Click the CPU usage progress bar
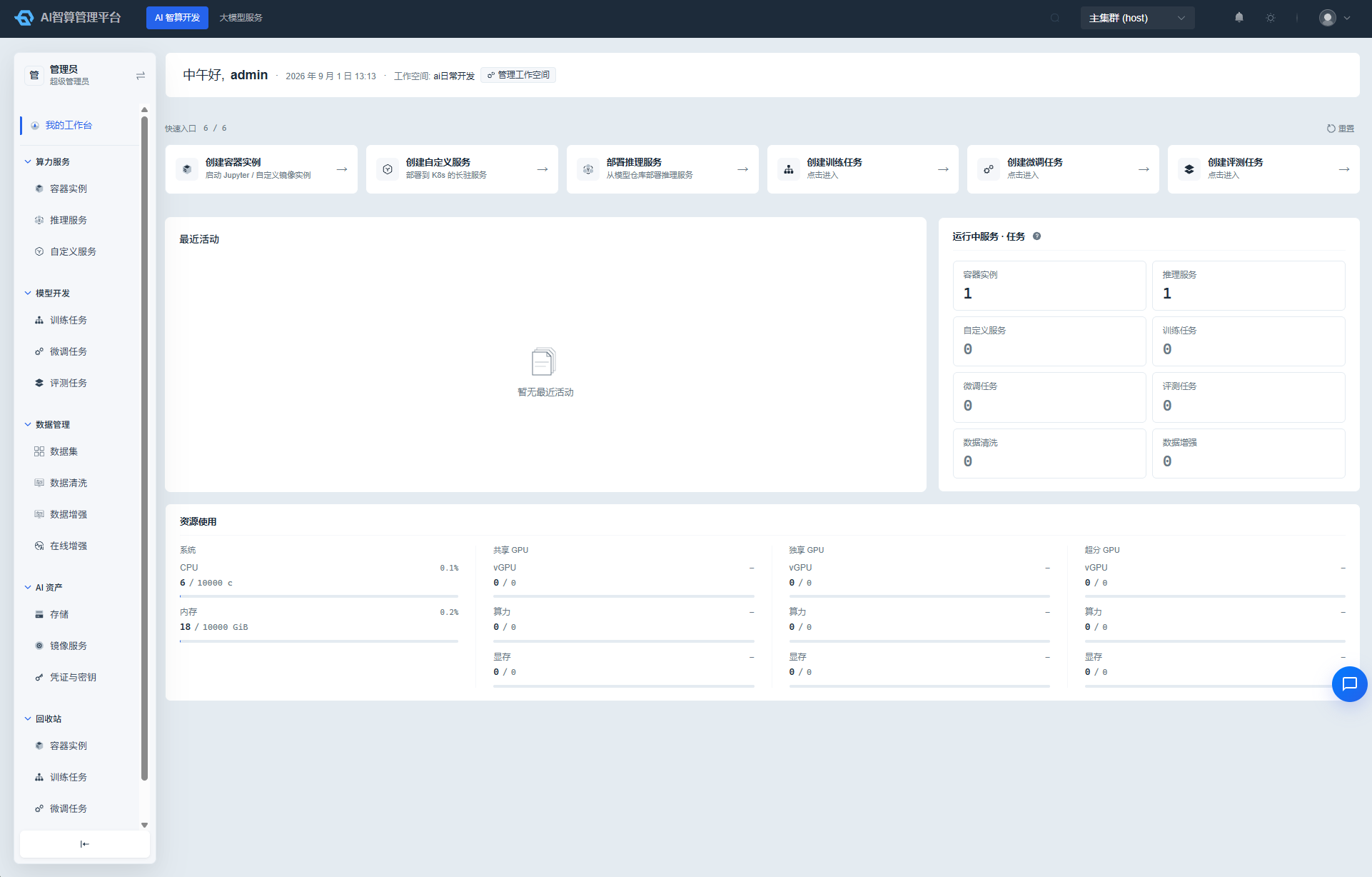 pyautogui.click(x=319, y=596)
